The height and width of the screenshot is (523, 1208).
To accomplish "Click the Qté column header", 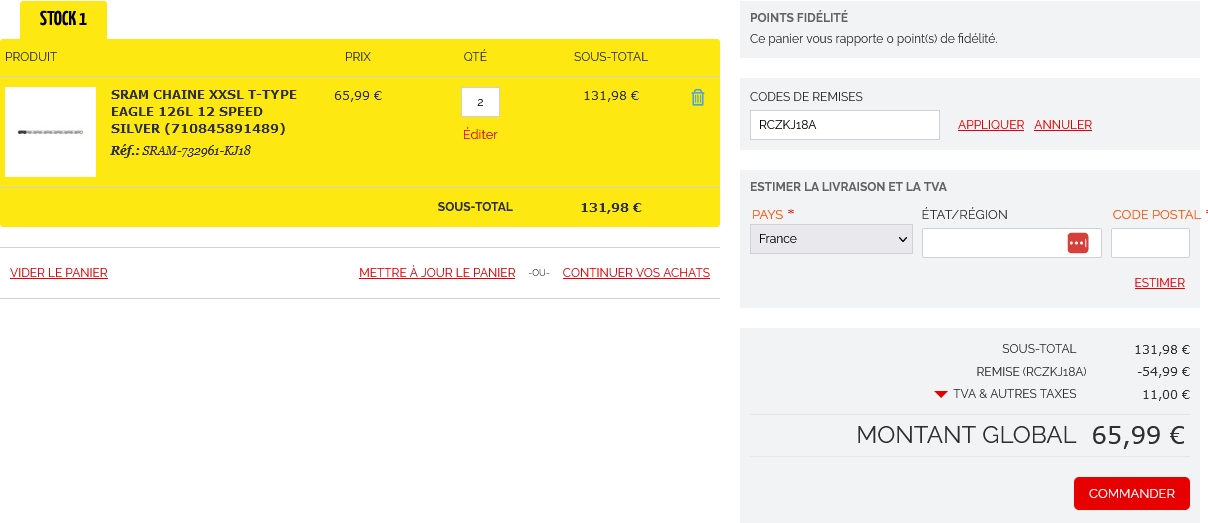I will 475,57.
